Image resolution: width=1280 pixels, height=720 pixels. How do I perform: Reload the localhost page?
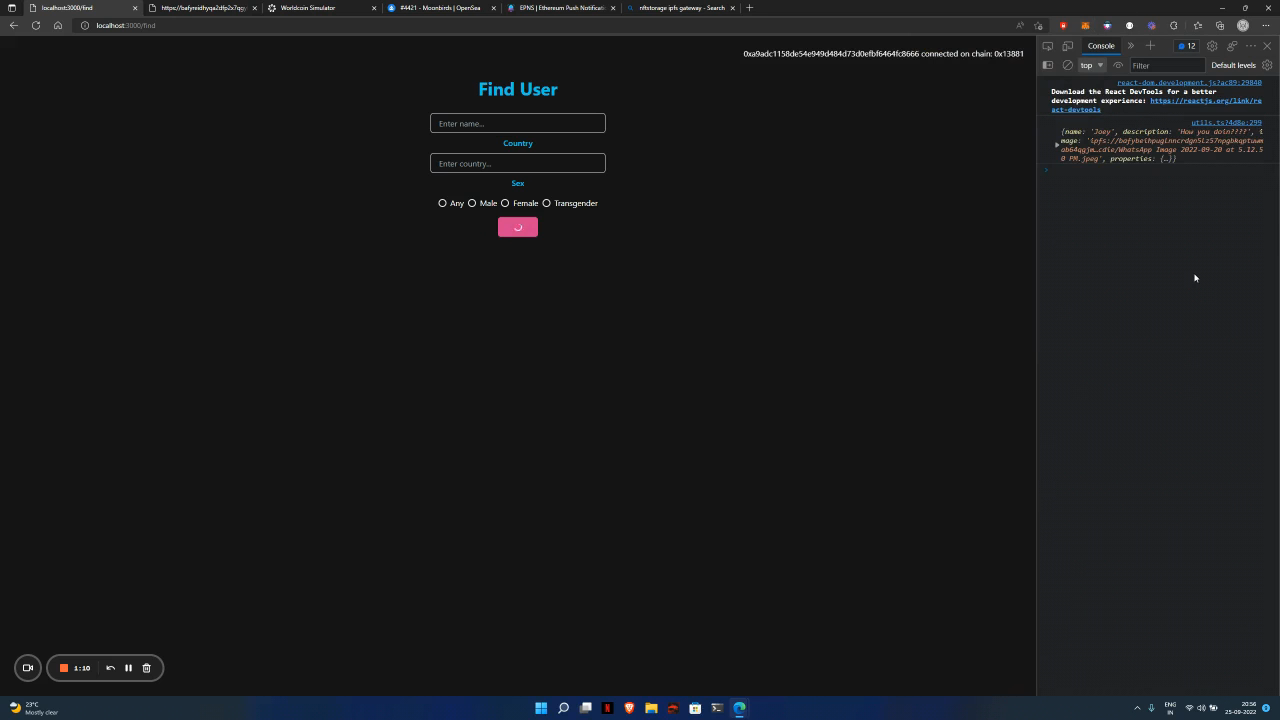[36, 25]
